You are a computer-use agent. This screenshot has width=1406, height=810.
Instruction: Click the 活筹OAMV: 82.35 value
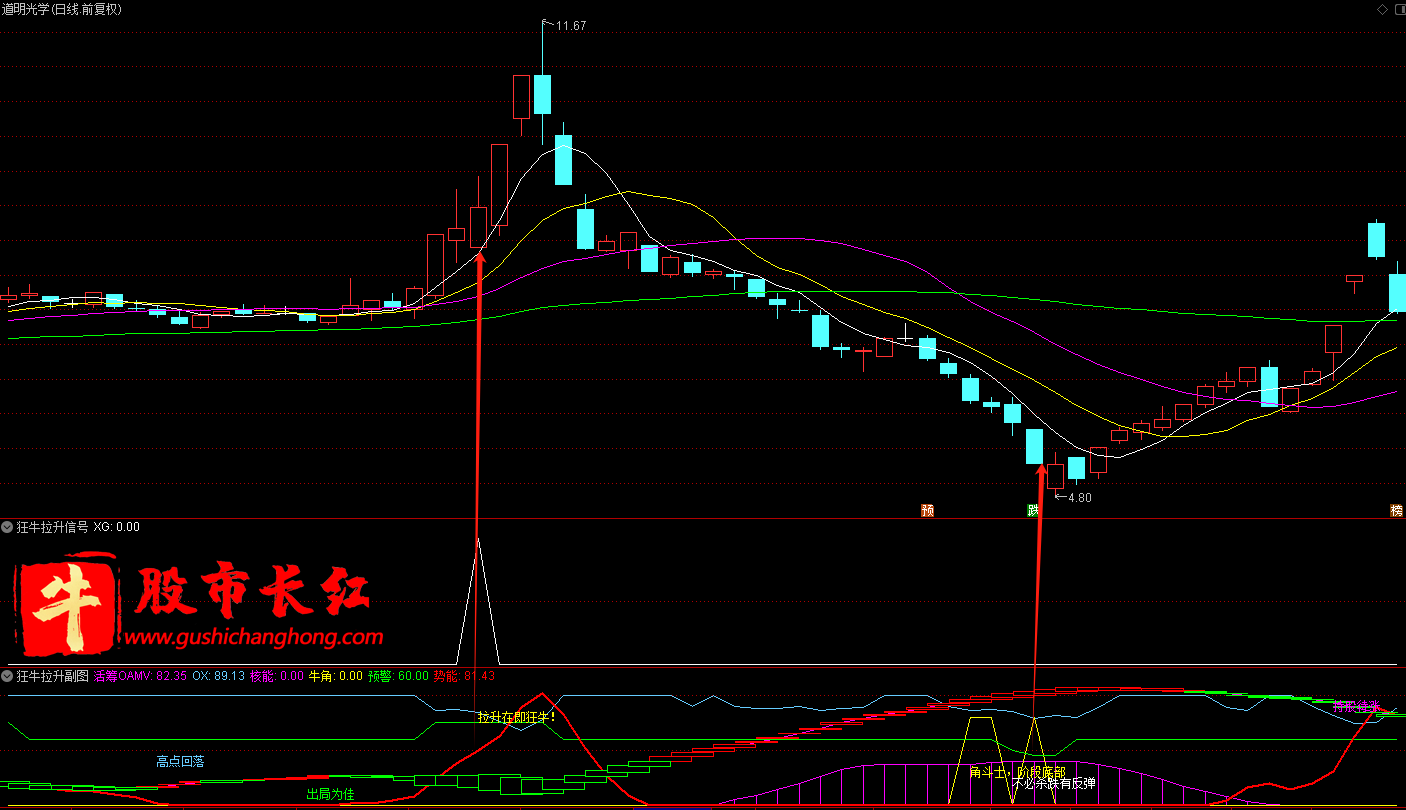(140, 676)
